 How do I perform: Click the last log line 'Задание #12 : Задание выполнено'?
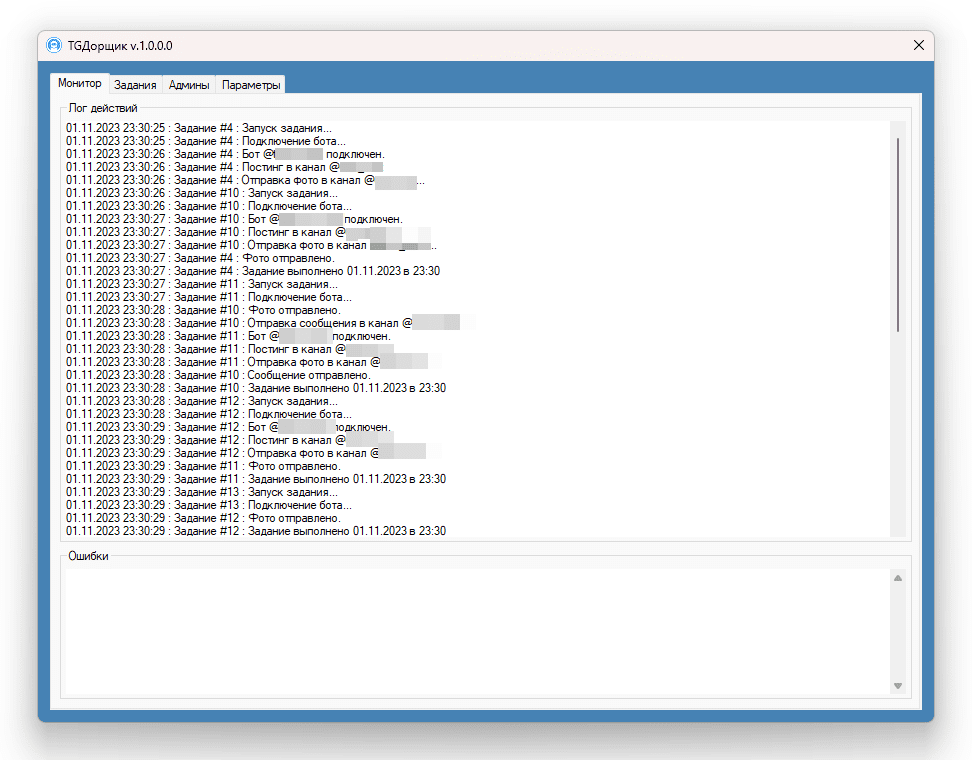256,531
